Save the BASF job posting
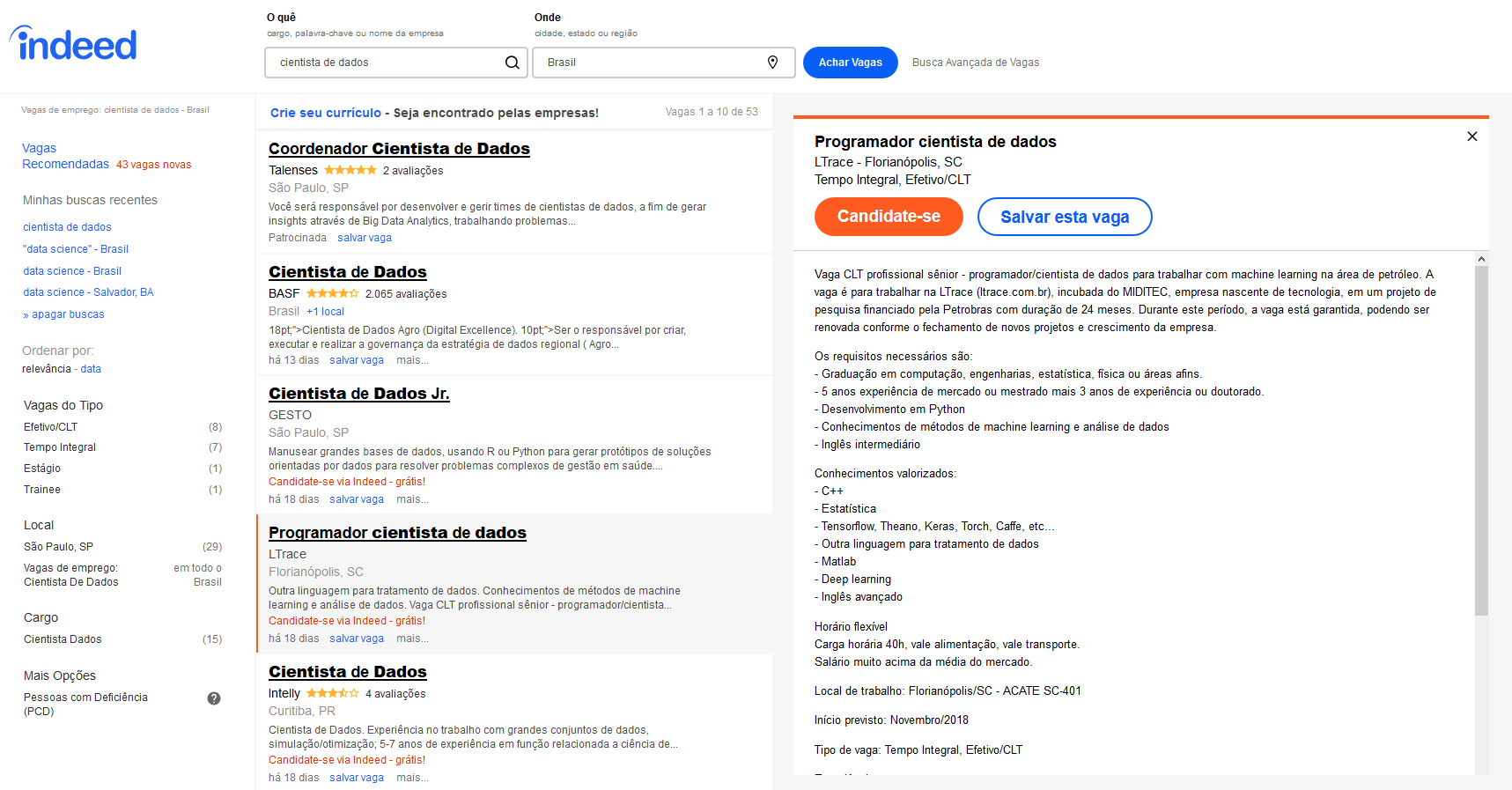Screen dimensions: 1512x790 (357, 360)
